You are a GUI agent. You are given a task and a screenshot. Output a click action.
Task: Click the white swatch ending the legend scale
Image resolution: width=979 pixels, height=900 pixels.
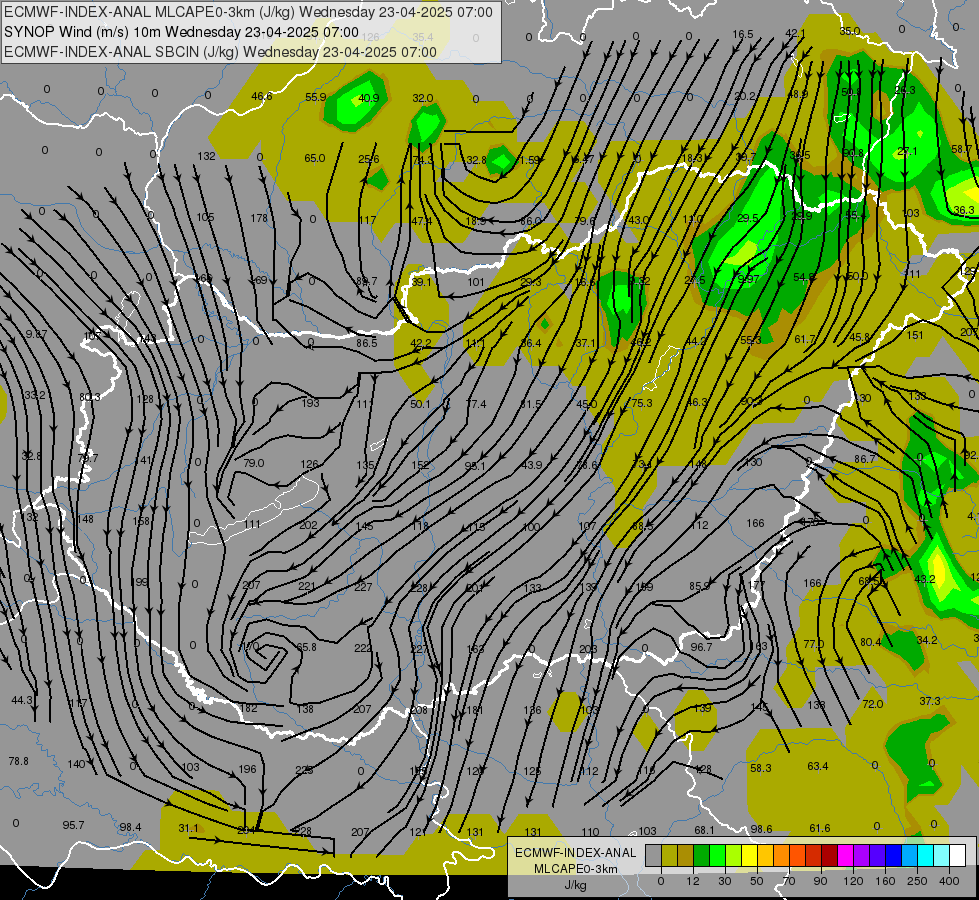pos(958,856)
